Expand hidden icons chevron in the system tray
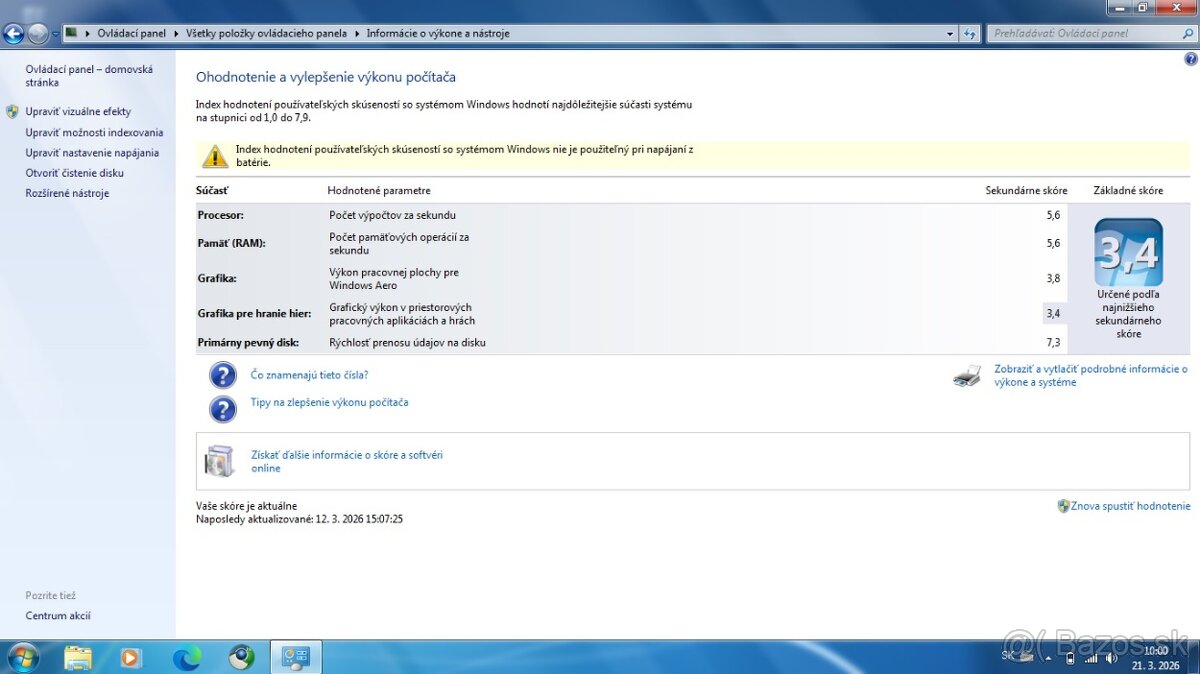1200x674 pixels. tap(1048, 658)
